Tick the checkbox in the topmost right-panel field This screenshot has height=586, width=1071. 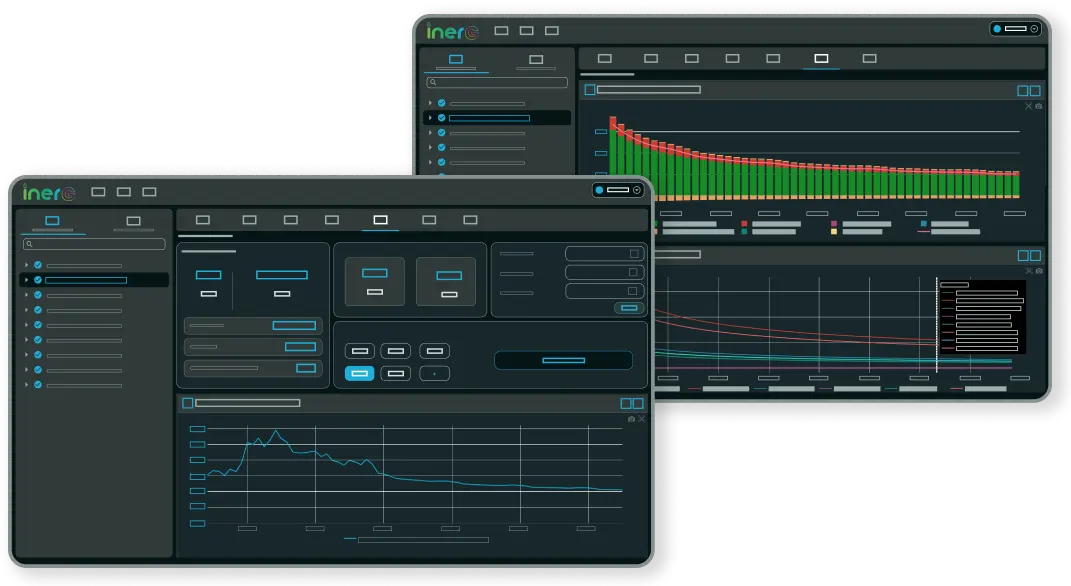click(x=633, y=254)
